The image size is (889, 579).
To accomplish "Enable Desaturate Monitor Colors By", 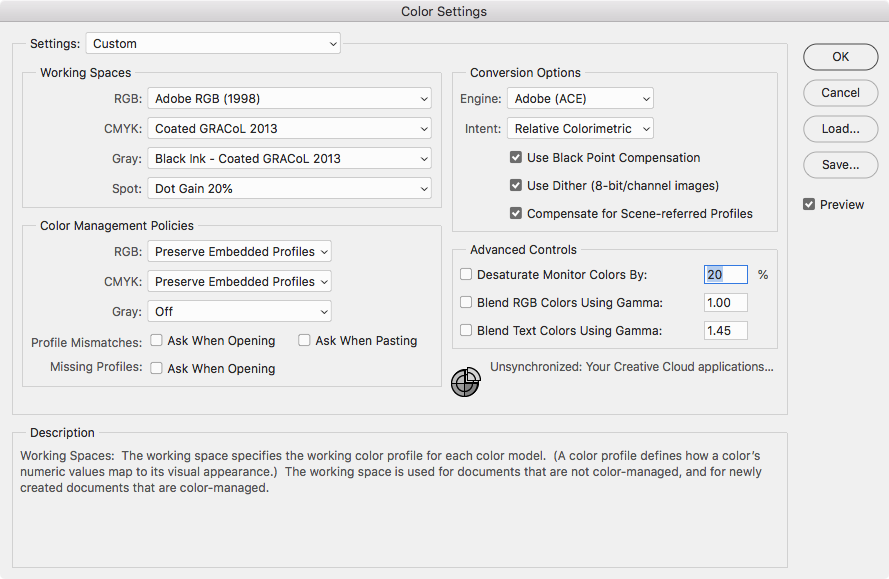I will tap(466, 274).
